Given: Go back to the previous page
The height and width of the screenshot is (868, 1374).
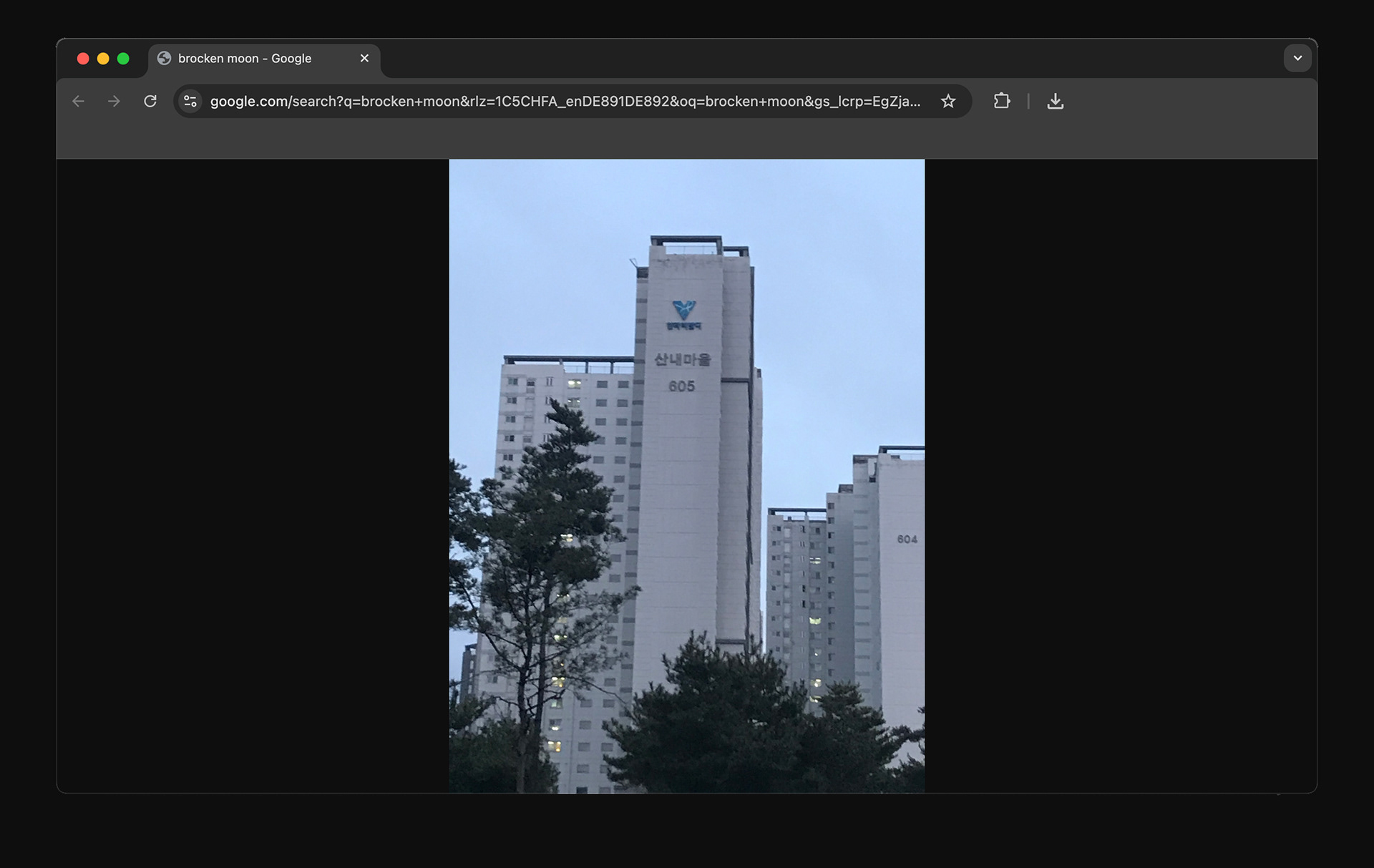Looking at the screenshot, I should [79, 102].
